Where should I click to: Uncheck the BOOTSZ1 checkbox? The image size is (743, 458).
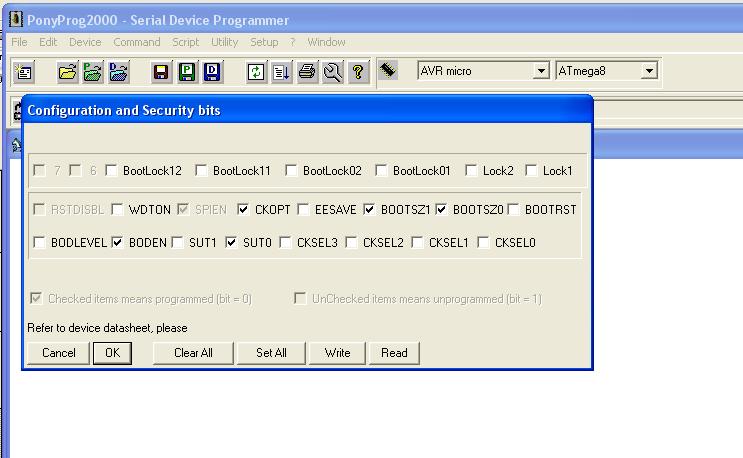[369, 209]
